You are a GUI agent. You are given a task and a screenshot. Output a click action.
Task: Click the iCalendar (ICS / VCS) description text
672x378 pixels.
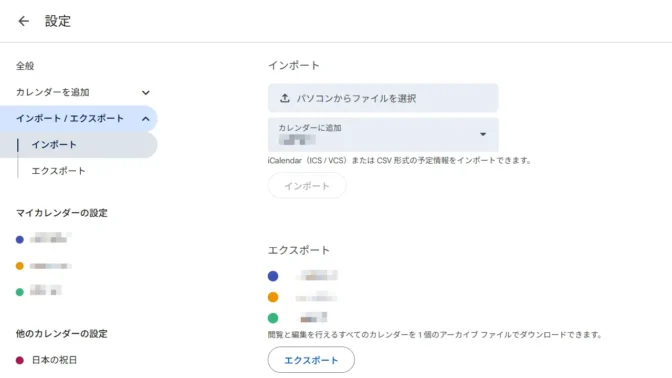point(399,161)
